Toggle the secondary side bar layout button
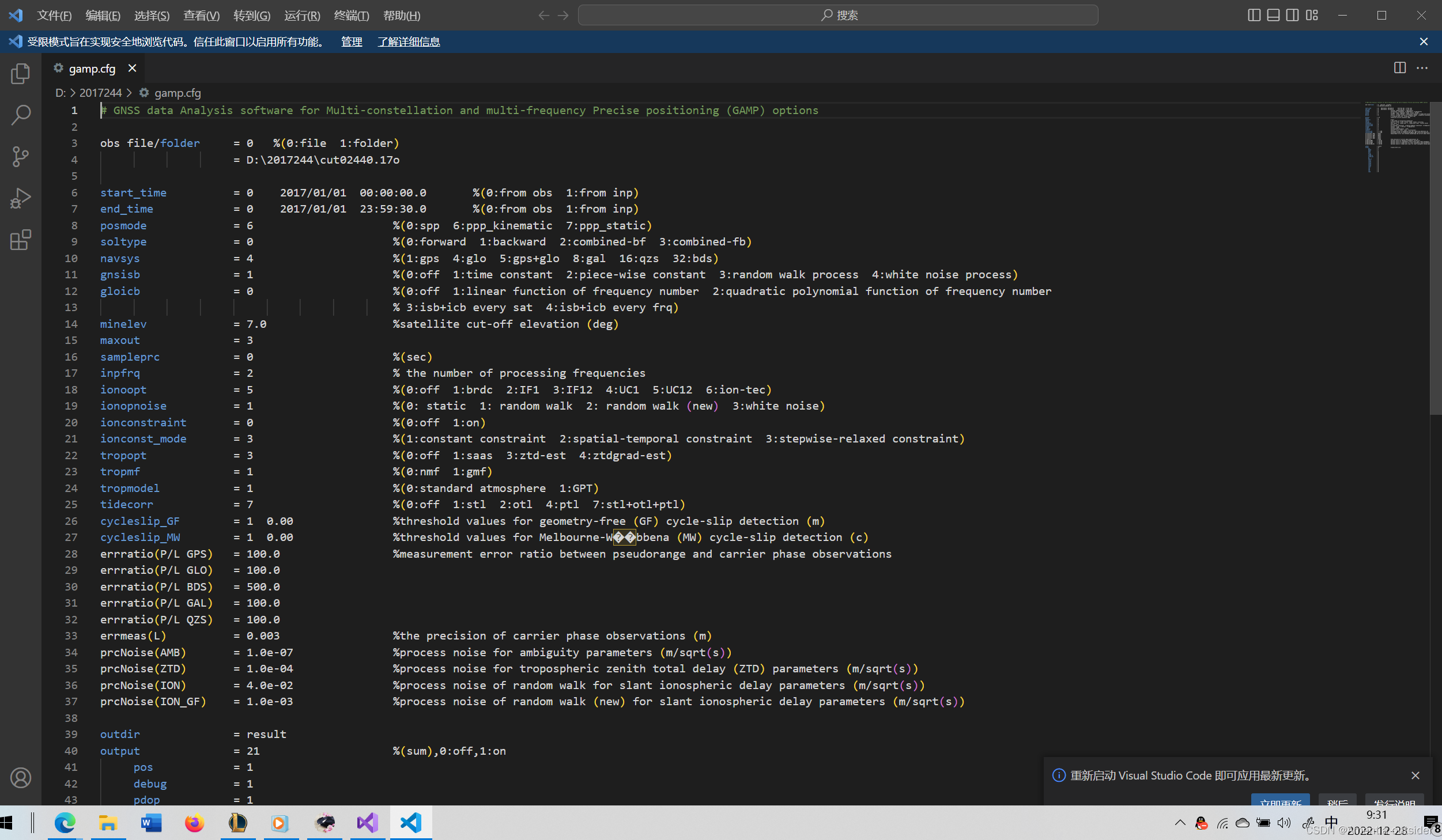 coord(1293,16)
